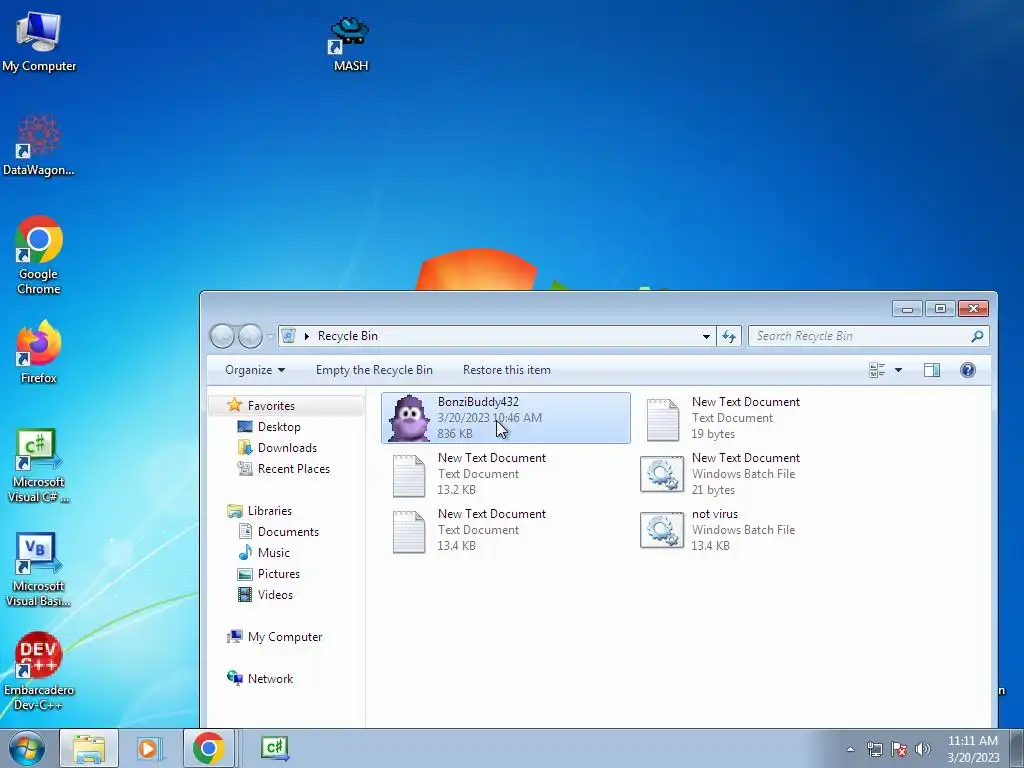Screen dimensions: 1024x768
Task: Open the Documents library
Action: coord(288,532)
